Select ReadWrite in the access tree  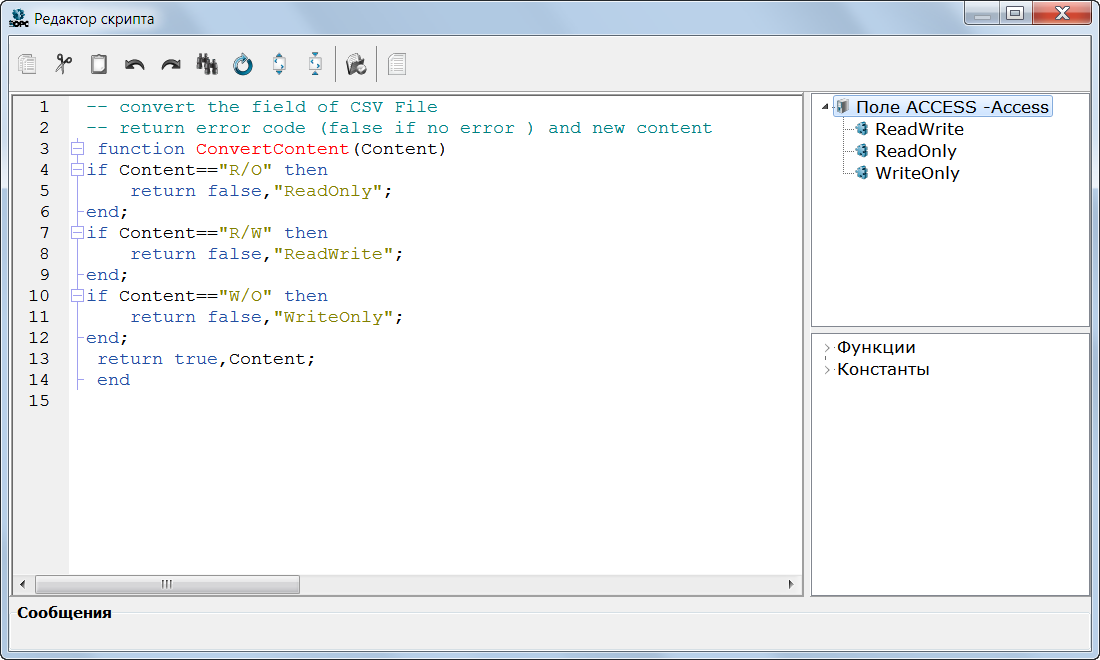[x=919, y=129]
